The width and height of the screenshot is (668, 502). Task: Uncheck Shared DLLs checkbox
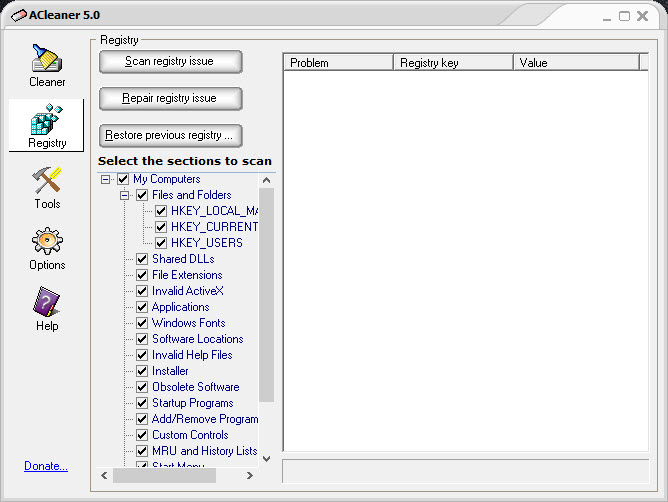click(142, 259)
